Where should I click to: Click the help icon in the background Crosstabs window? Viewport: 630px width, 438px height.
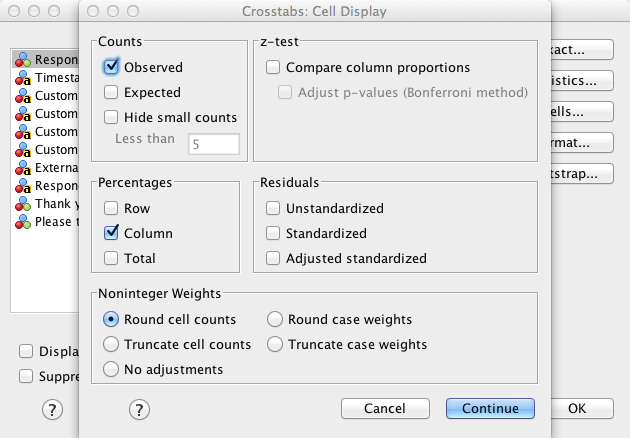[x=52, y=409]
